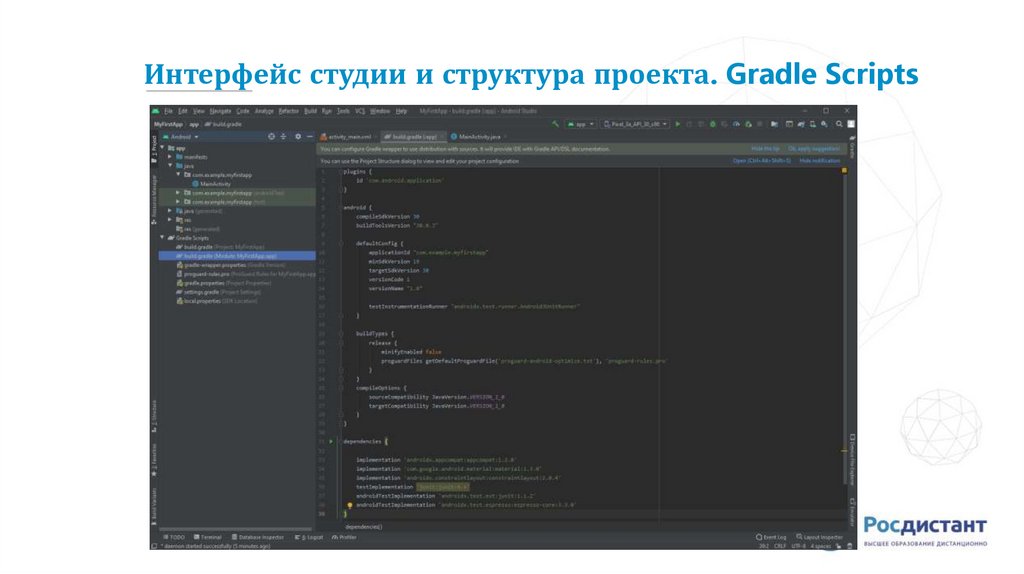Click the SDK Manager toolbar icon
The image size is (1024, 574).
click(x=825, y=124)
